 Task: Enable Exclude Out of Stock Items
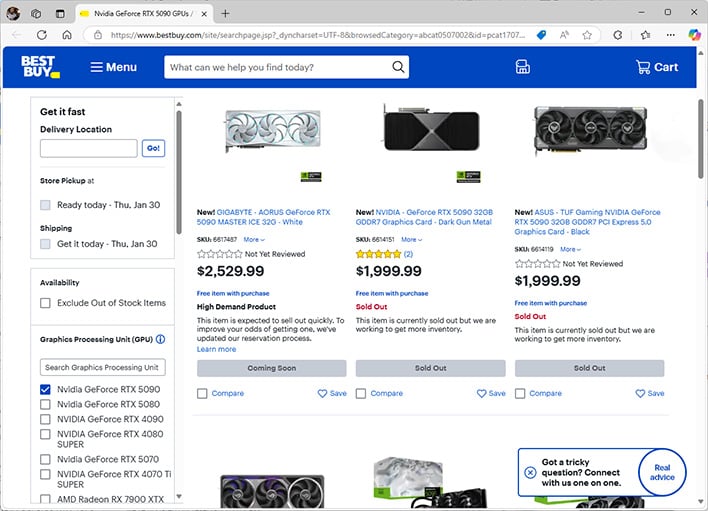[45, 303]
